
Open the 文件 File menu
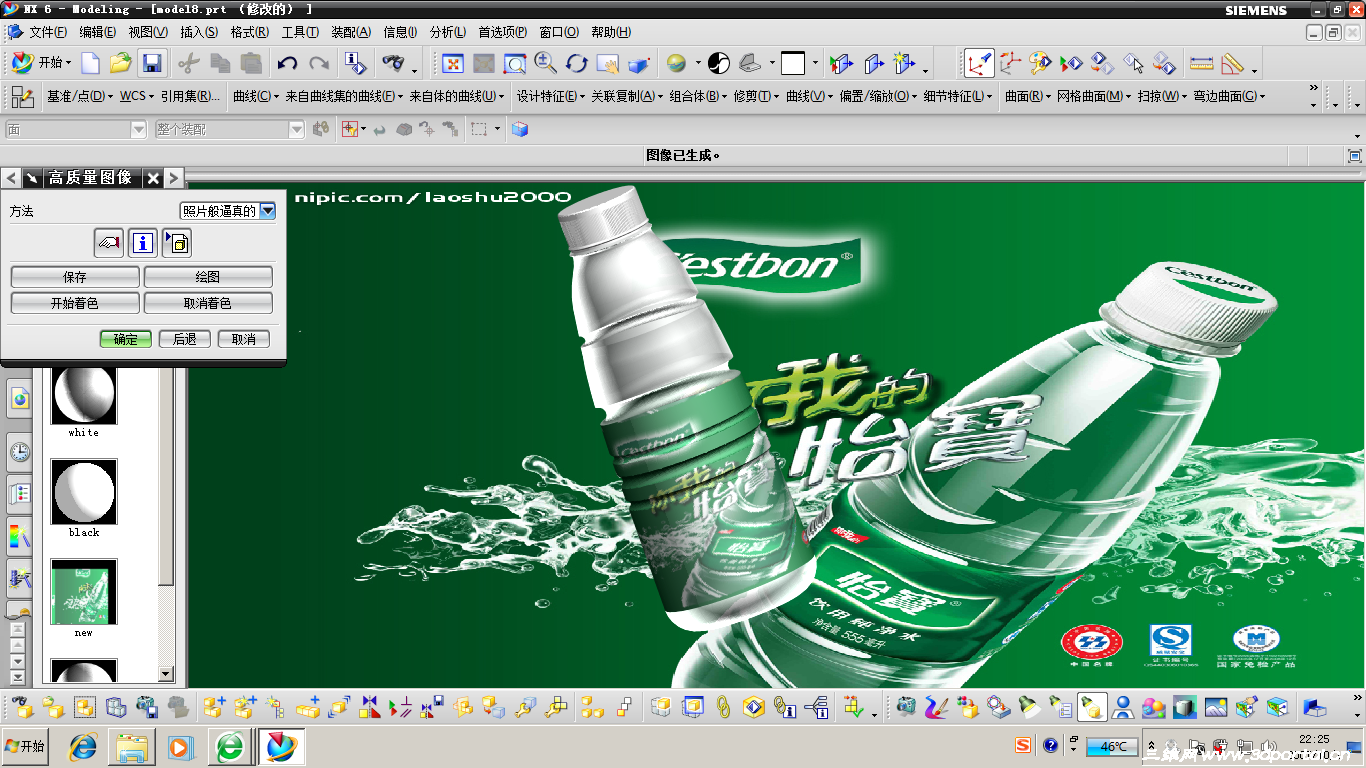[x=48, y=33]
